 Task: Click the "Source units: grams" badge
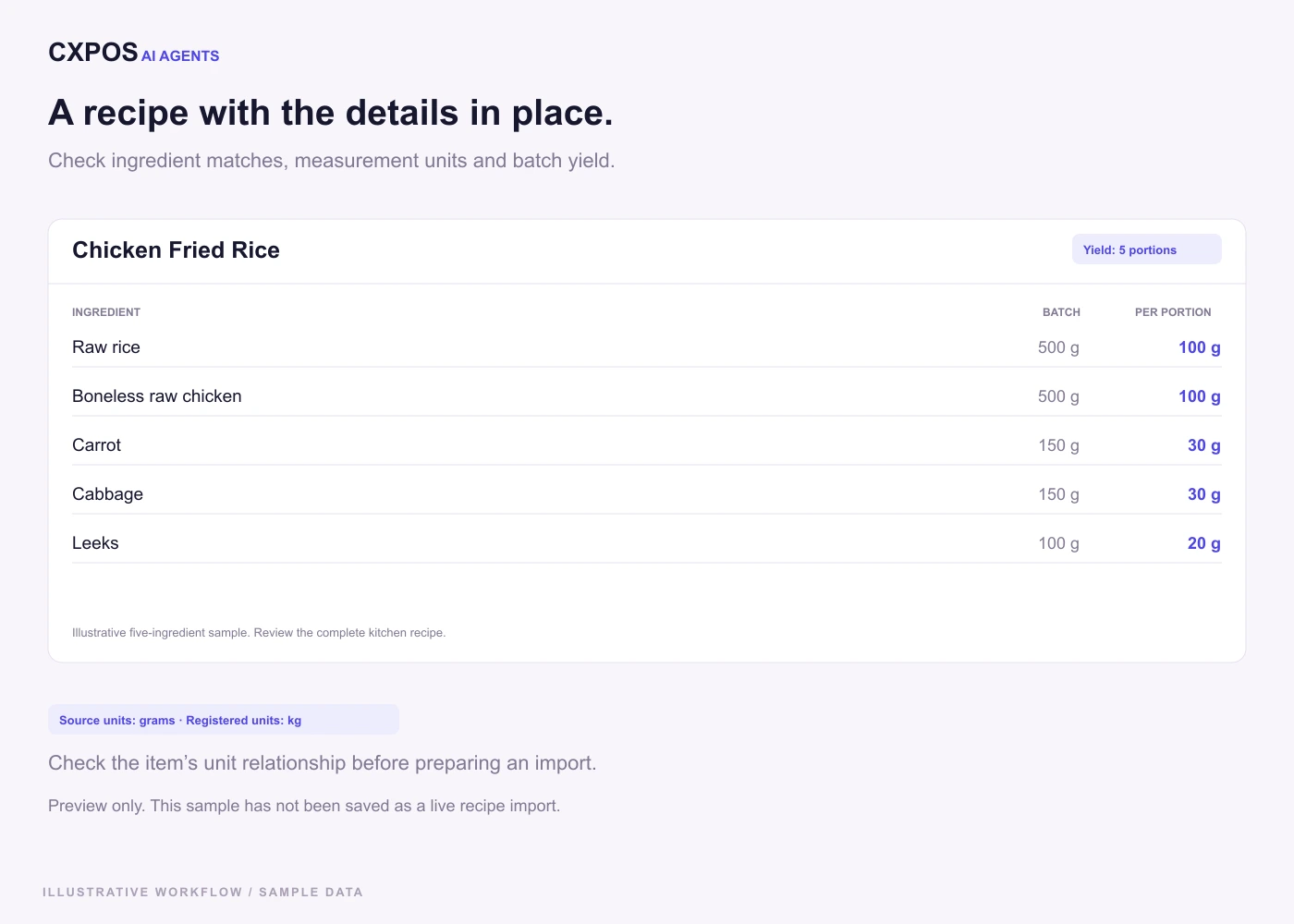click(224, 720)
